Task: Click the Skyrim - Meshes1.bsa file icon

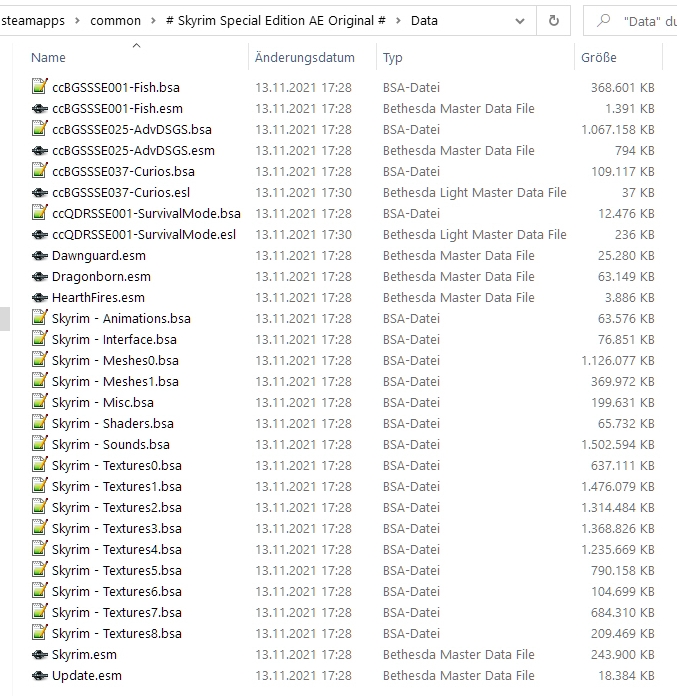Action: 40,380
